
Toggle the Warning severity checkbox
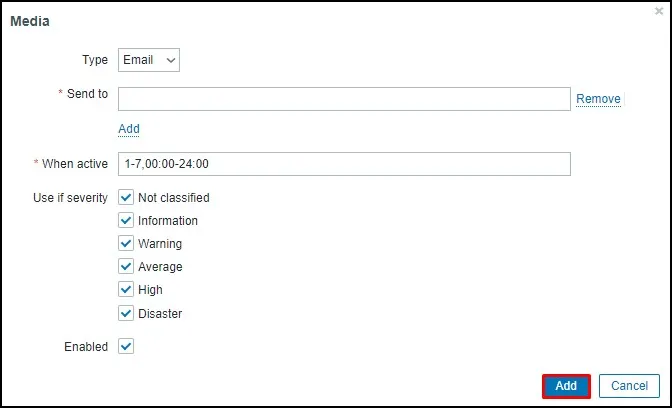click(126, 243)
